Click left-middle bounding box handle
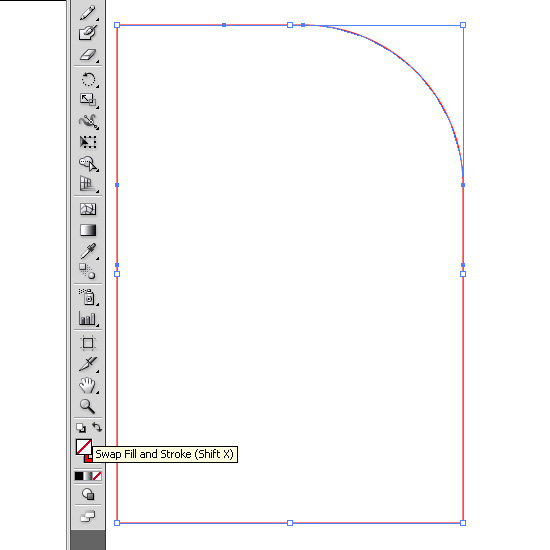This screenshot has width=550, height=550. click(117, 274)
